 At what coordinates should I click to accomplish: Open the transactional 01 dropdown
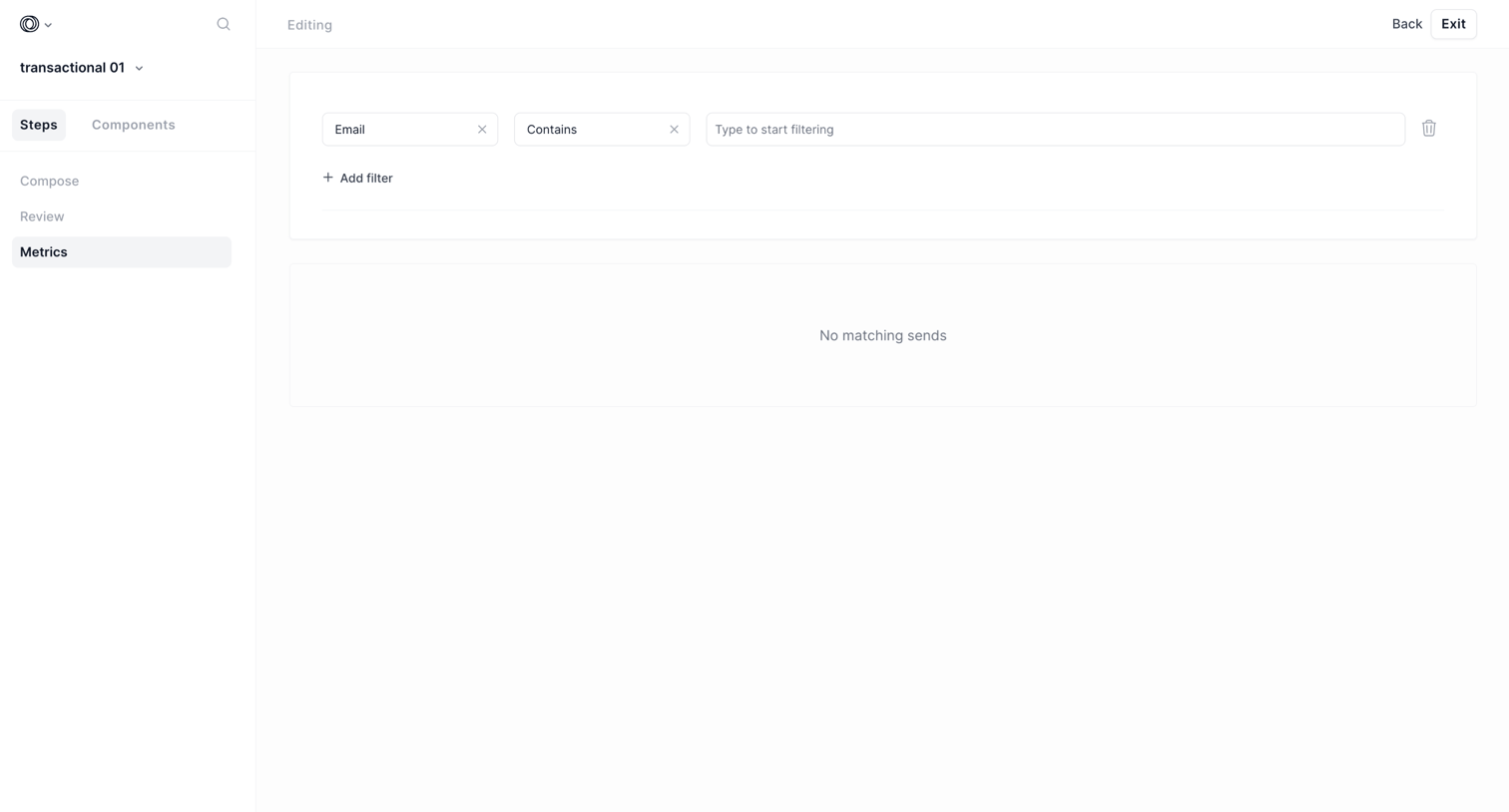tap(139, 69)
